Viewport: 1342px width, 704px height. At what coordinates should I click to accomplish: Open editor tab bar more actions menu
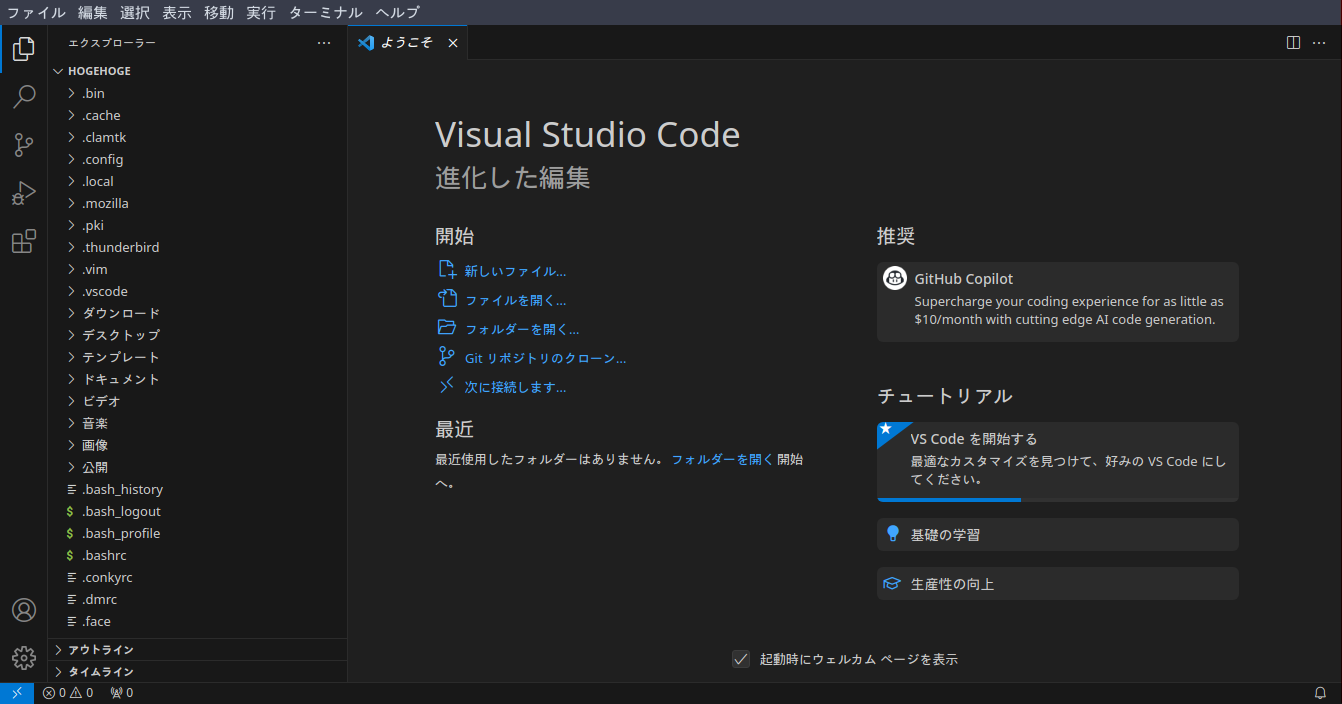[x=1319, y=43]
